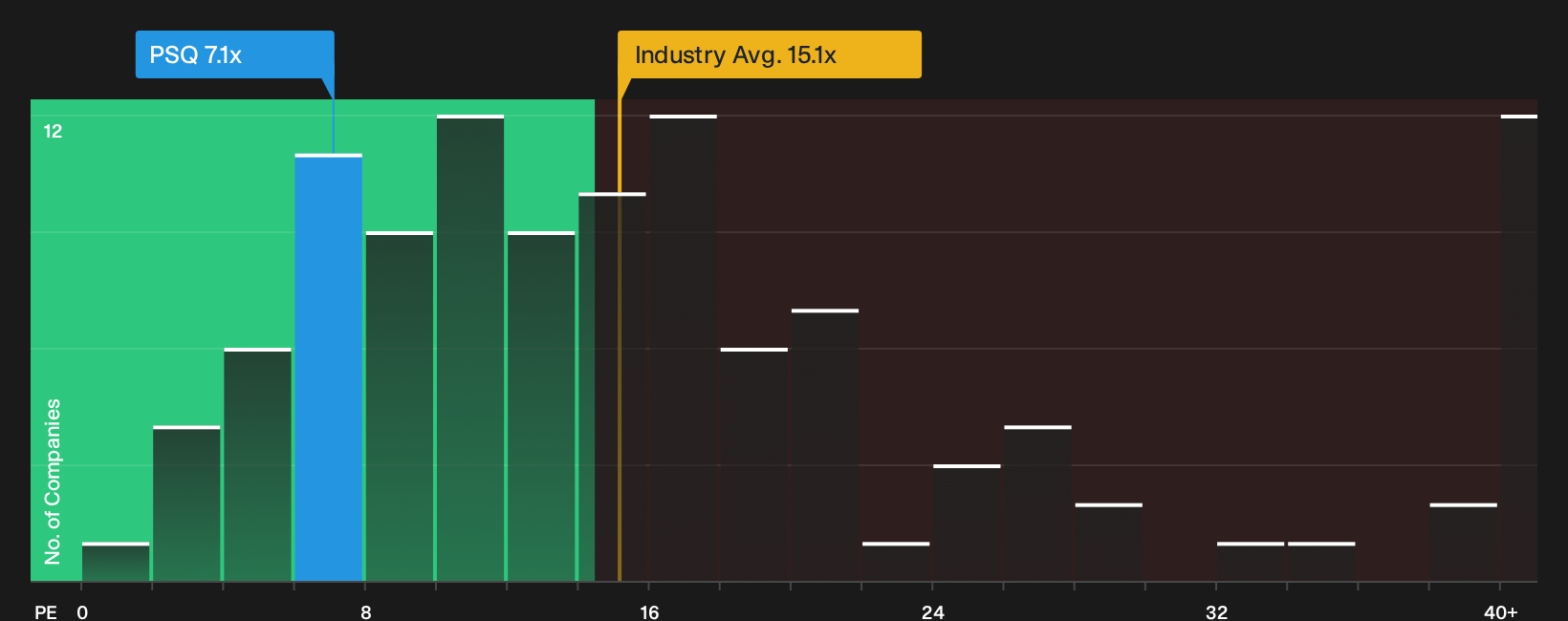Click the blue PSQ 7.1x label
1568x621 pixels.
(x=234, y=54)
